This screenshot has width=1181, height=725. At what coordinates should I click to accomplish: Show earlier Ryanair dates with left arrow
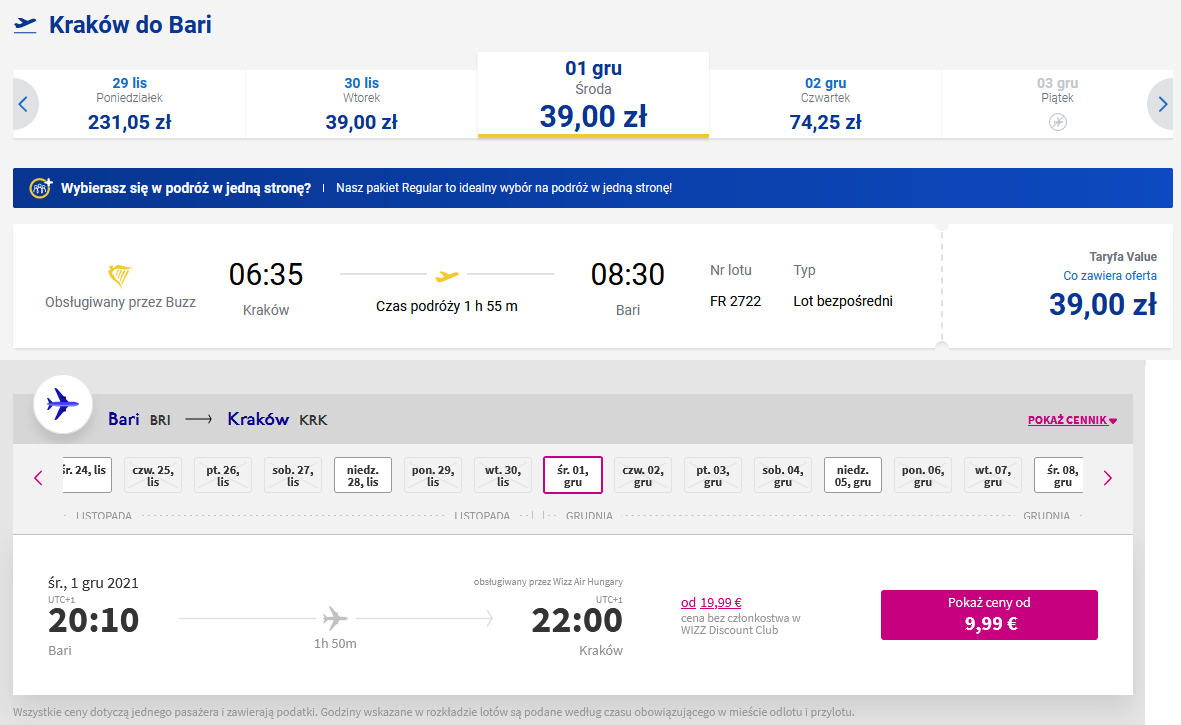pos(24,104)
